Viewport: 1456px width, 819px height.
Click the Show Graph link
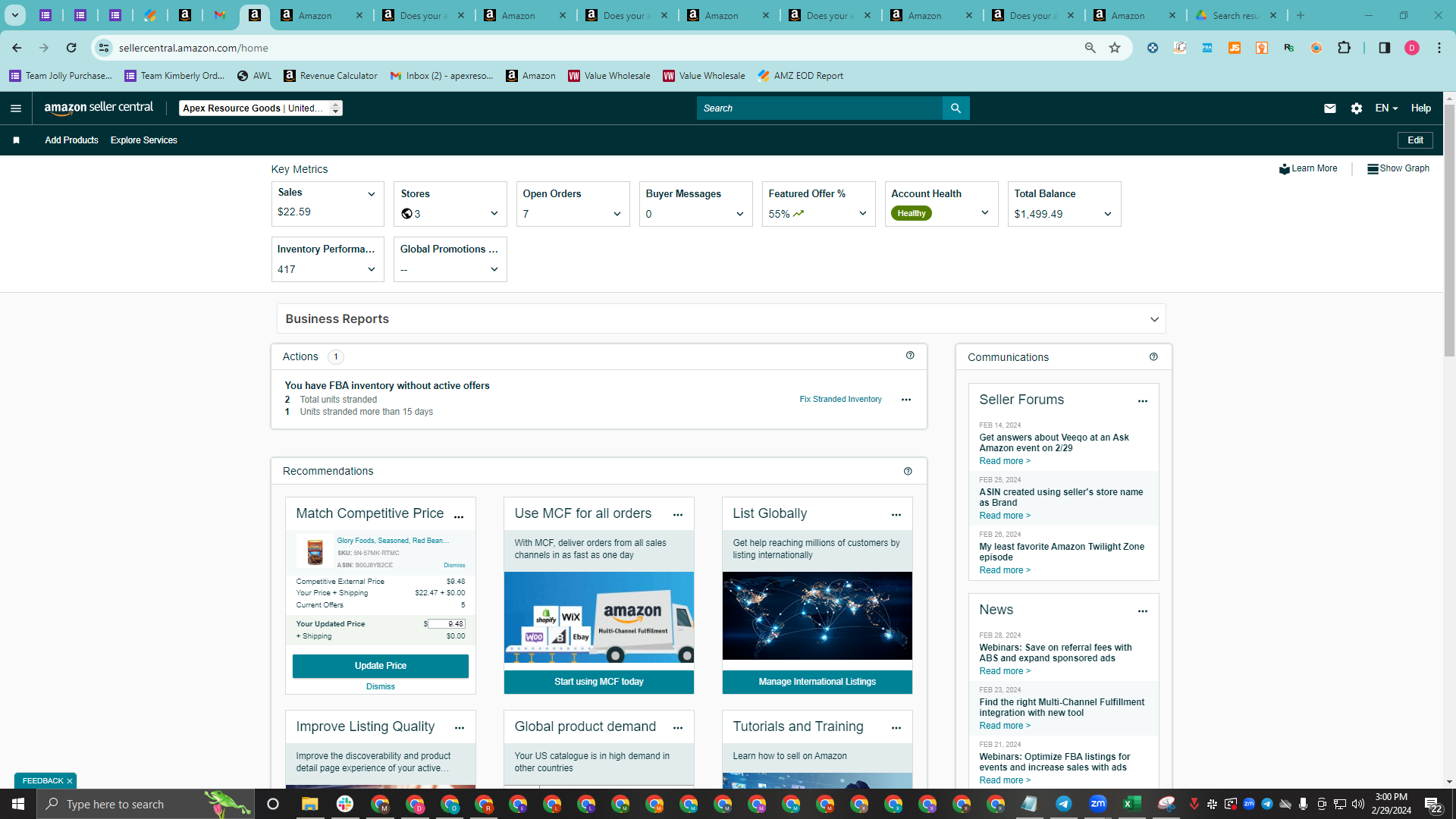pos(1398,168)
